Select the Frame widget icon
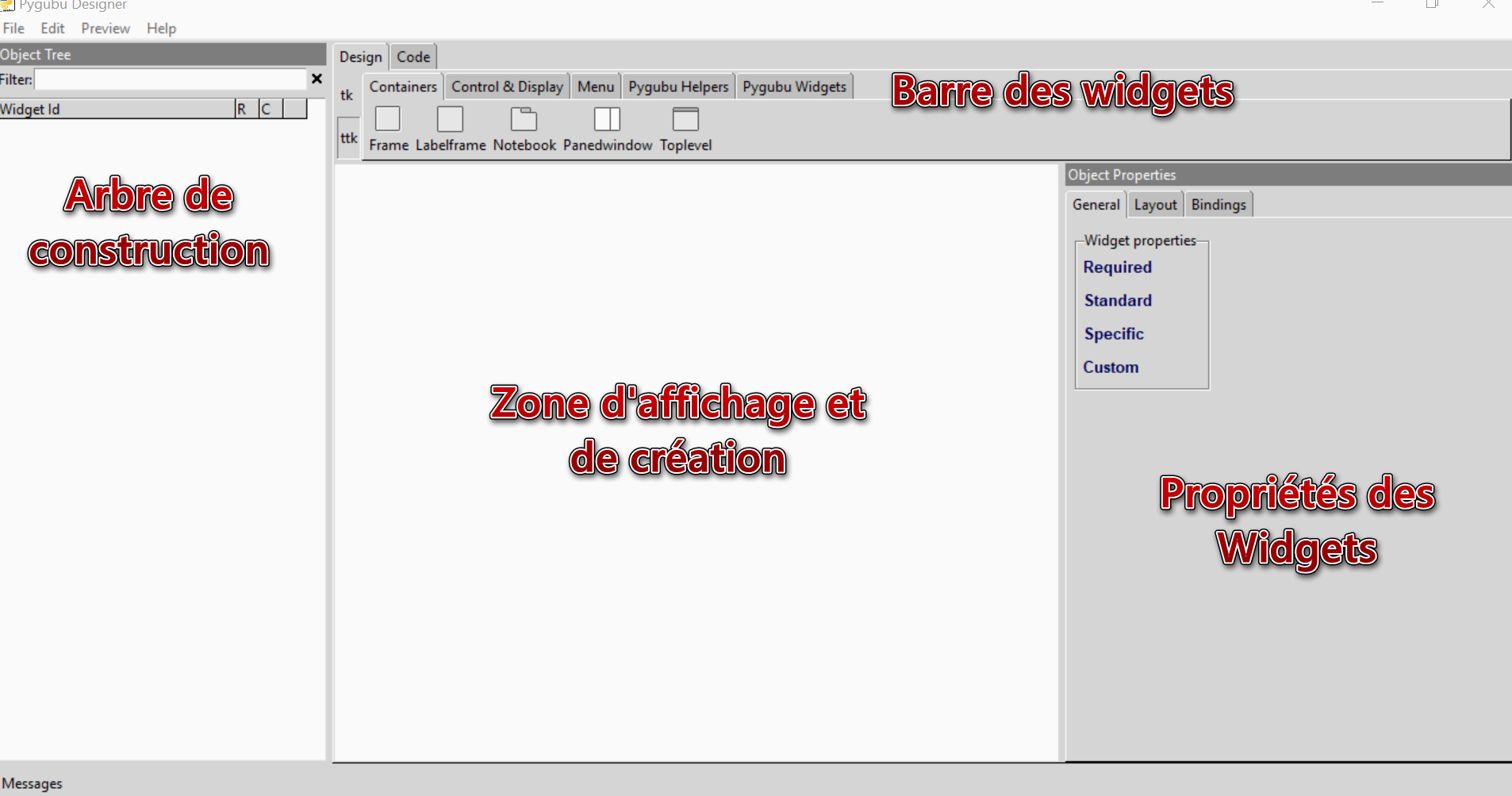1512x796 pixels. pos(387,119)
